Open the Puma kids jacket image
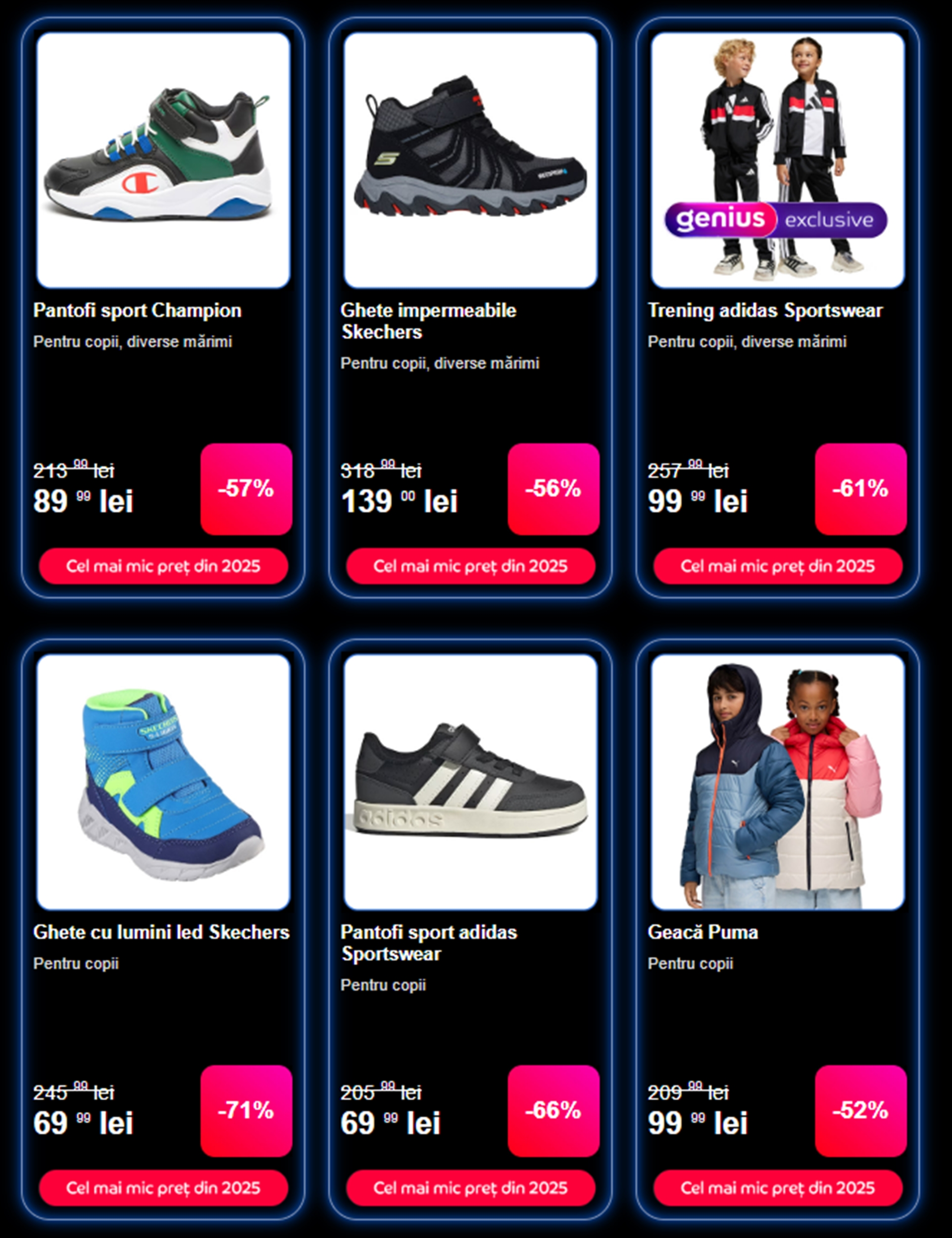The height and width of the screenshot is (1238, 952). click(x=777, y=782)
